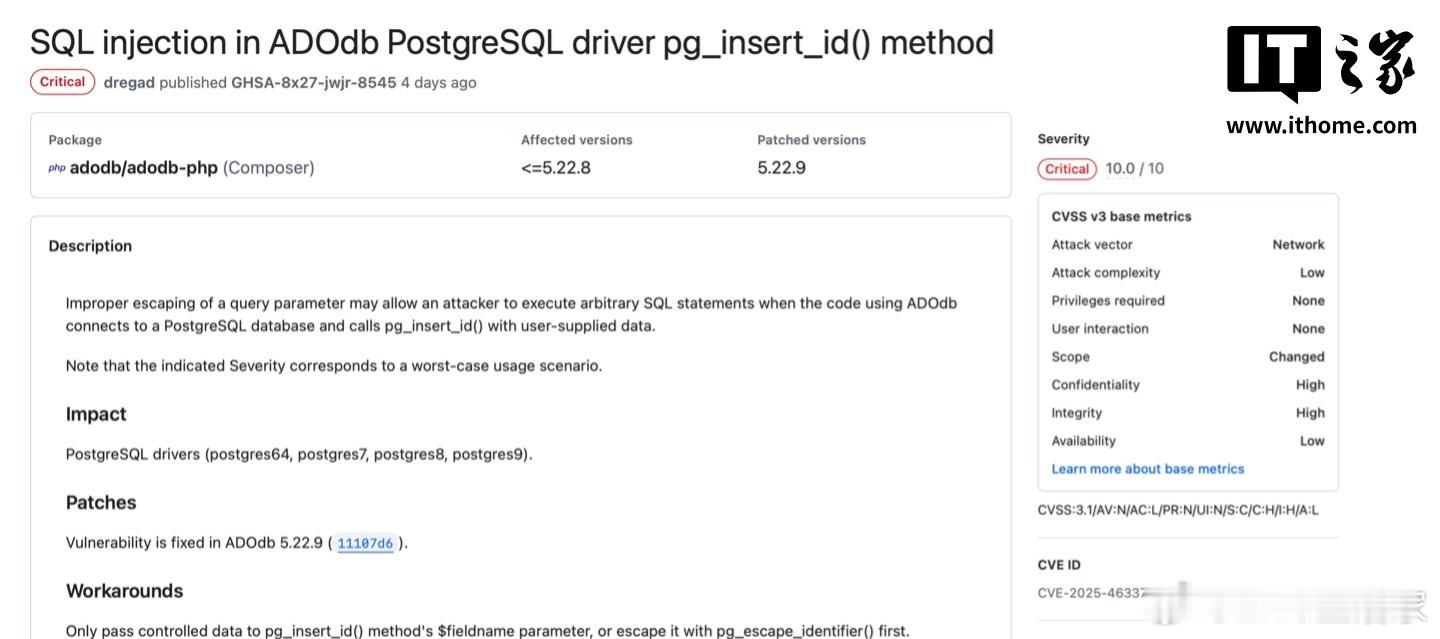This screenshot has width=1440, height=639.
Task: Click the Impact heading
Action: (96, 415)
